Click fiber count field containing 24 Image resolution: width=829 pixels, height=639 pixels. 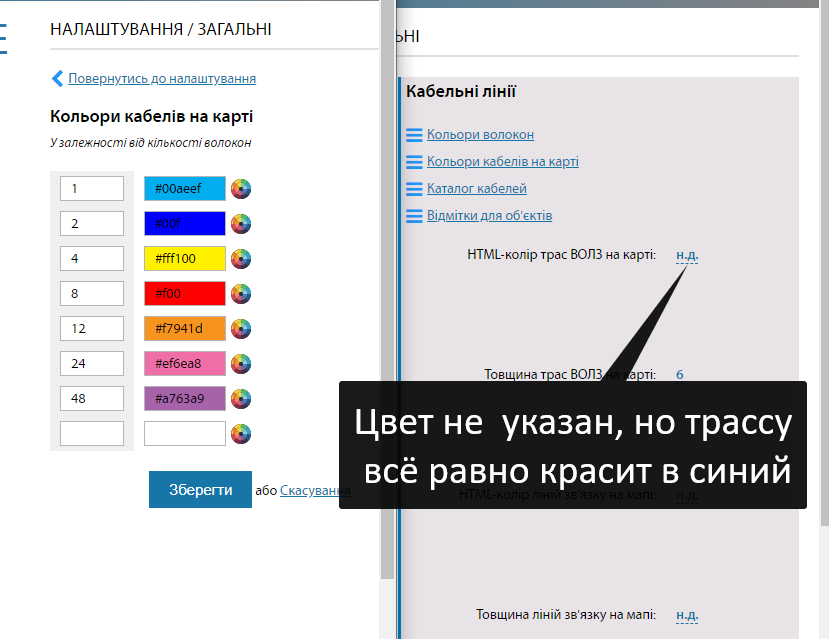point(92,364)
